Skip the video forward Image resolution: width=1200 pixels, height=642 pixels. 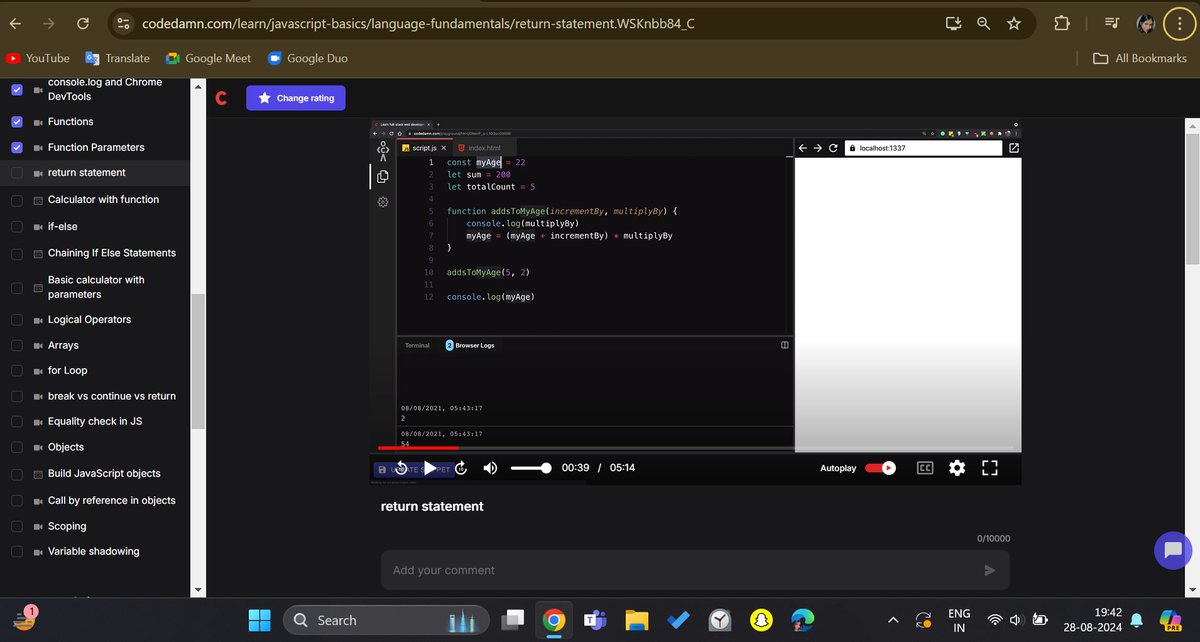click(x=461, y=467)
